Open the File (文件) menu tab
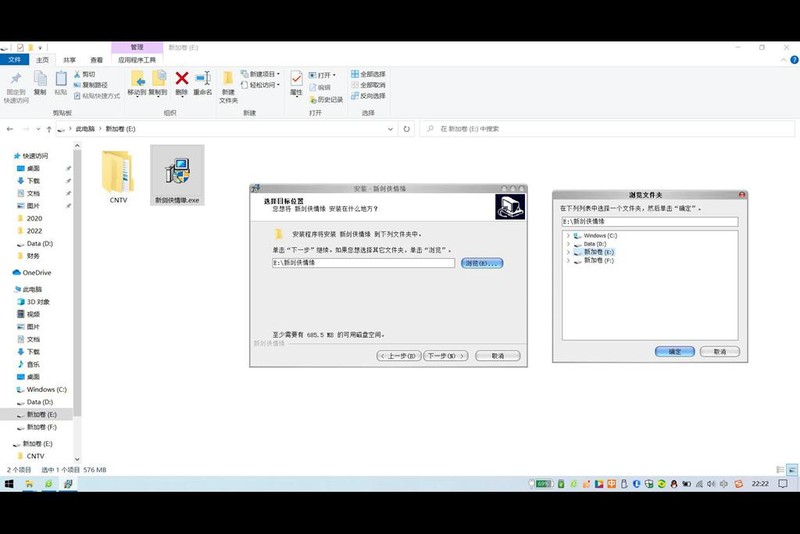800x534 pixels. point(14,60)
